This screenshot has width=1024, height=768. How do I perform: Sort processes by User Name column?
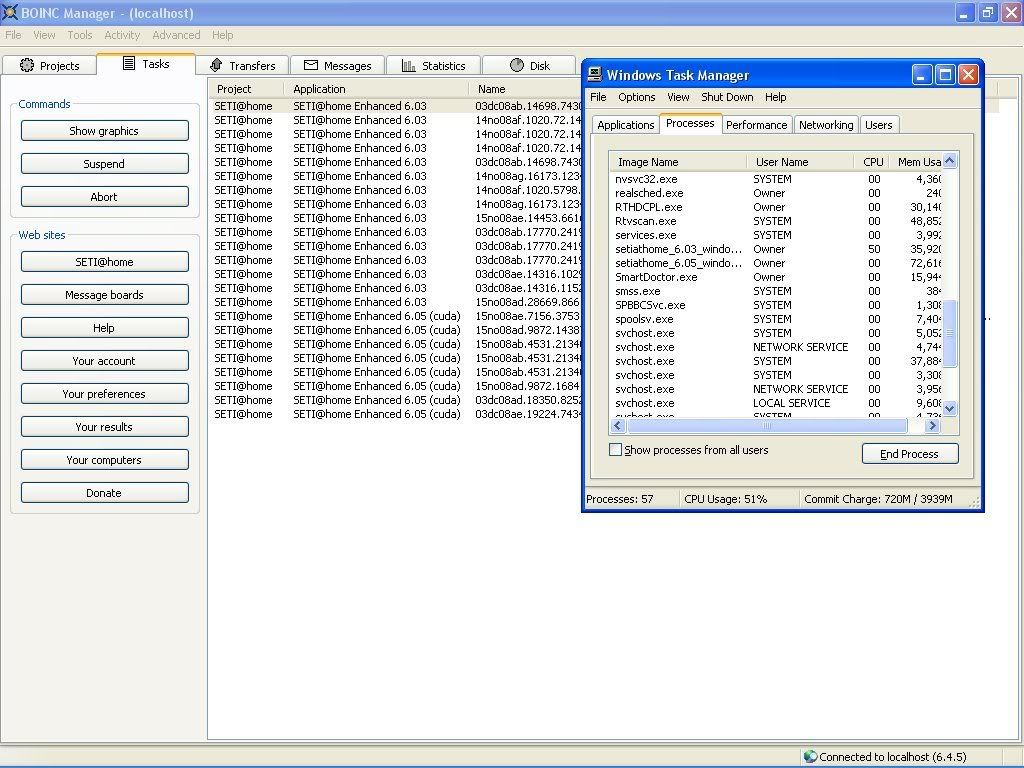[x=800, y=162]
